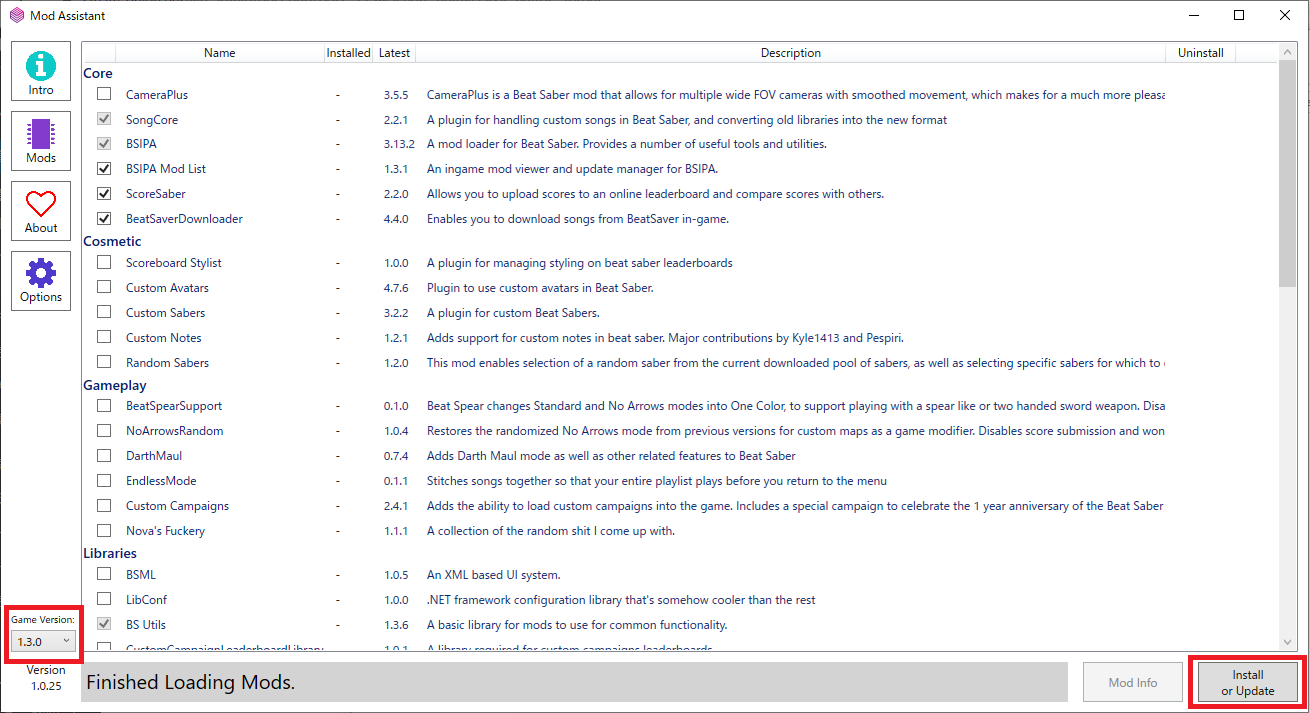Open the About heart icon
Image resolution: width=1310 pixels, height=713 pixels.
[x=41, y=210]
